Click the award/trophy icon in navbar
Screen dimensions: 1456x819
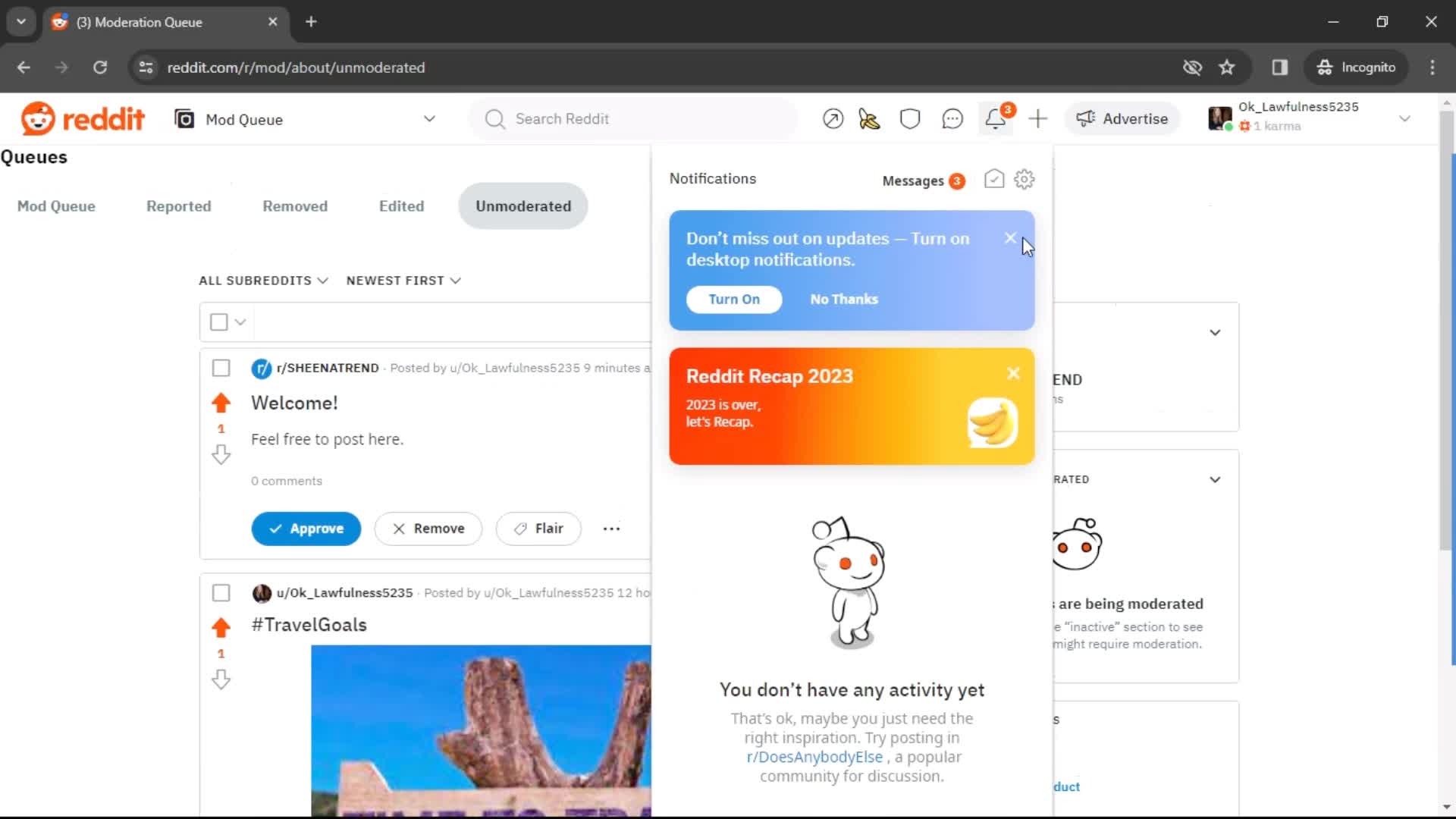[870, 118]
